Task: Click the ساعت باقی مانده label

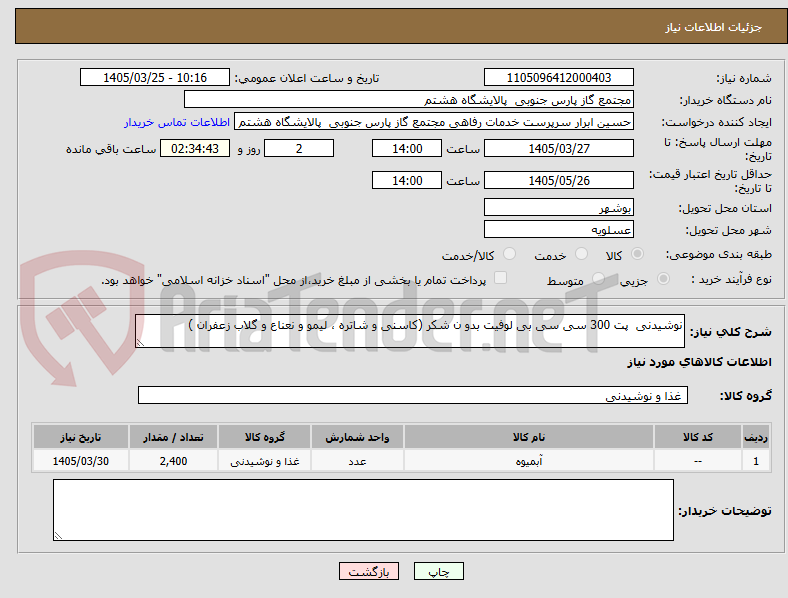Action: (111, 149)
